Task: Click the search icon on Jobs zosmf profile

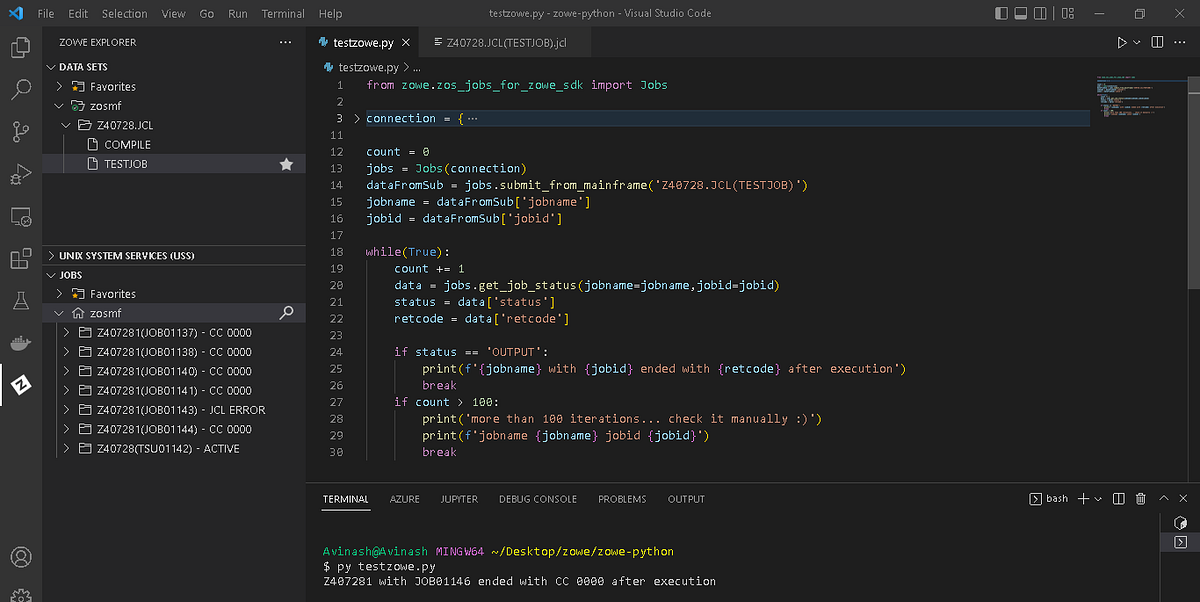Action: (x=286, y=313)
